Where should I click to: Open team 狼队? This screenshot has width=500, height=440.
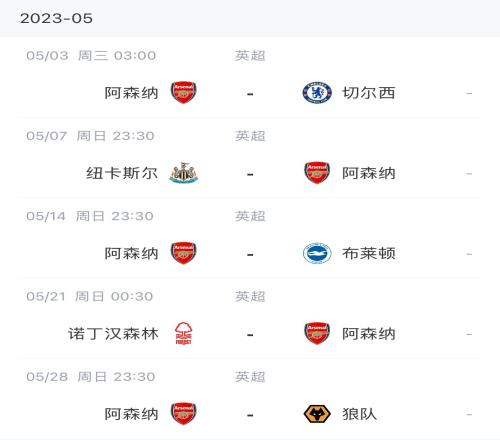[360, 414]
